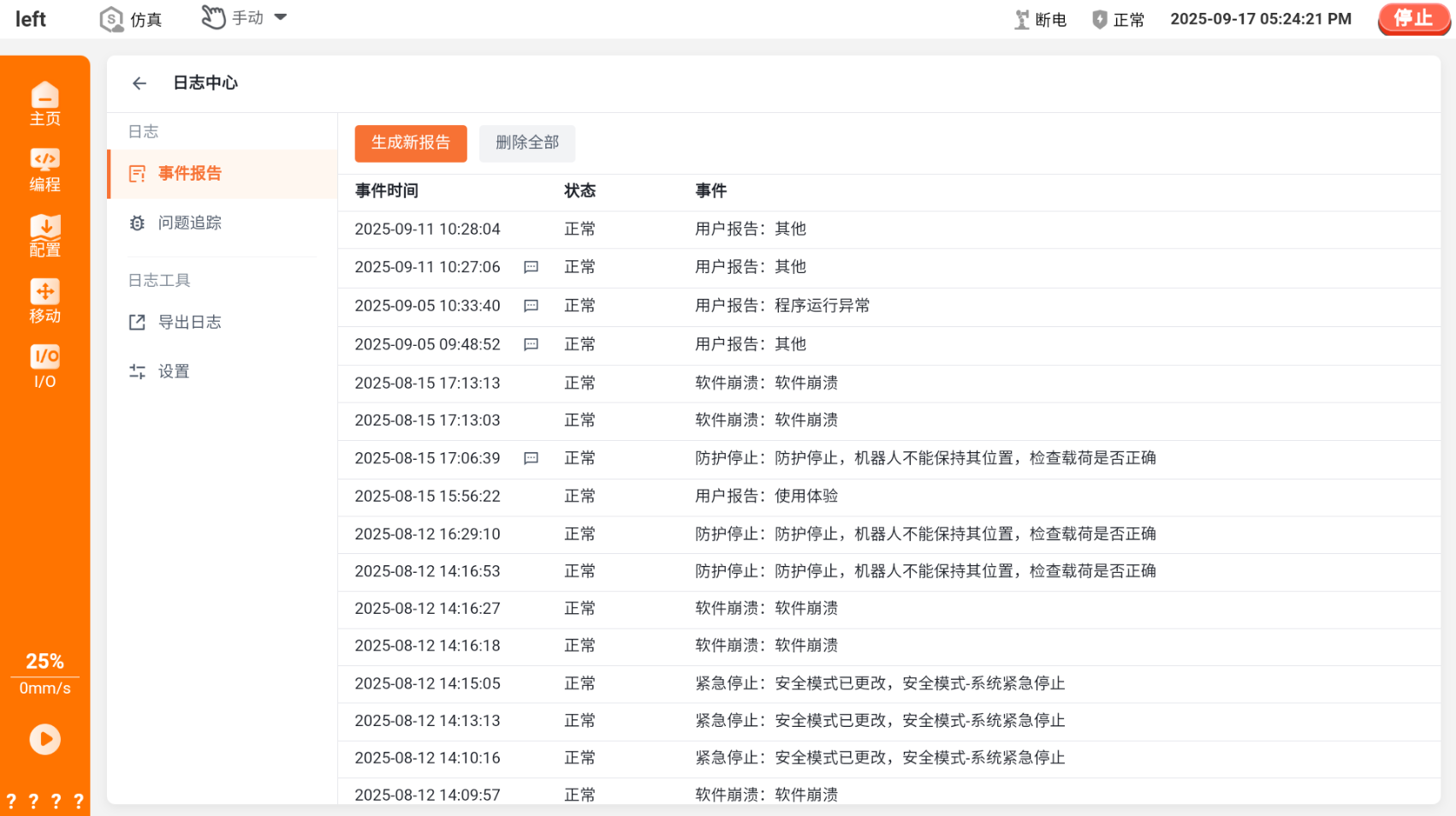Open 导出日志 export log tool
Image resolution: width=1456 pixels, height=816 pixels.
(x=189, y=322)
